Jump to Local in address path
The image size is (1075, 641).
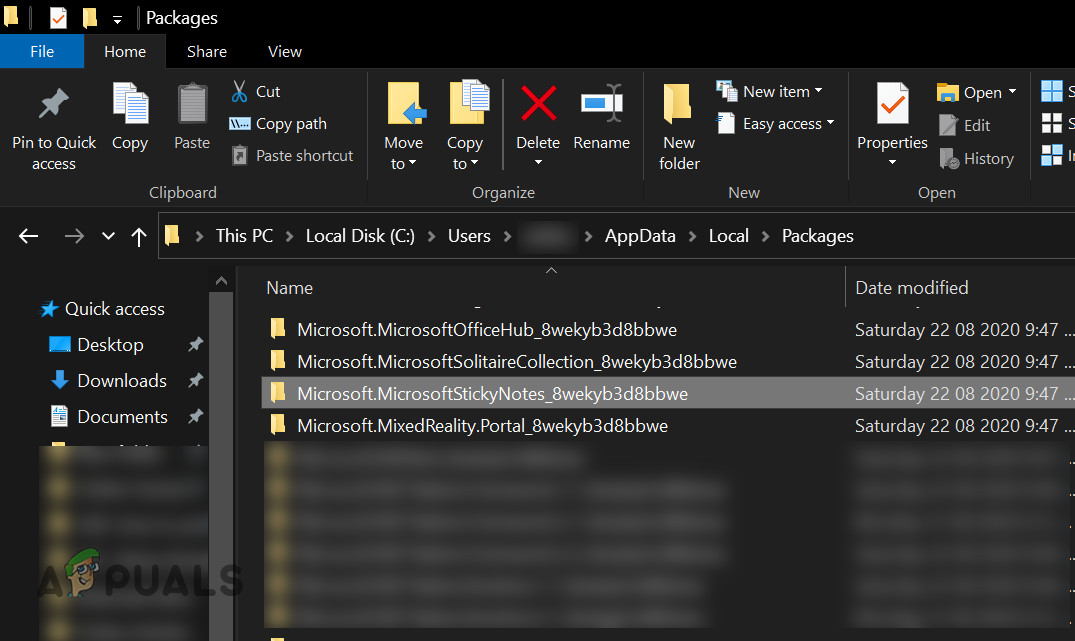click(x=728, y=236)
